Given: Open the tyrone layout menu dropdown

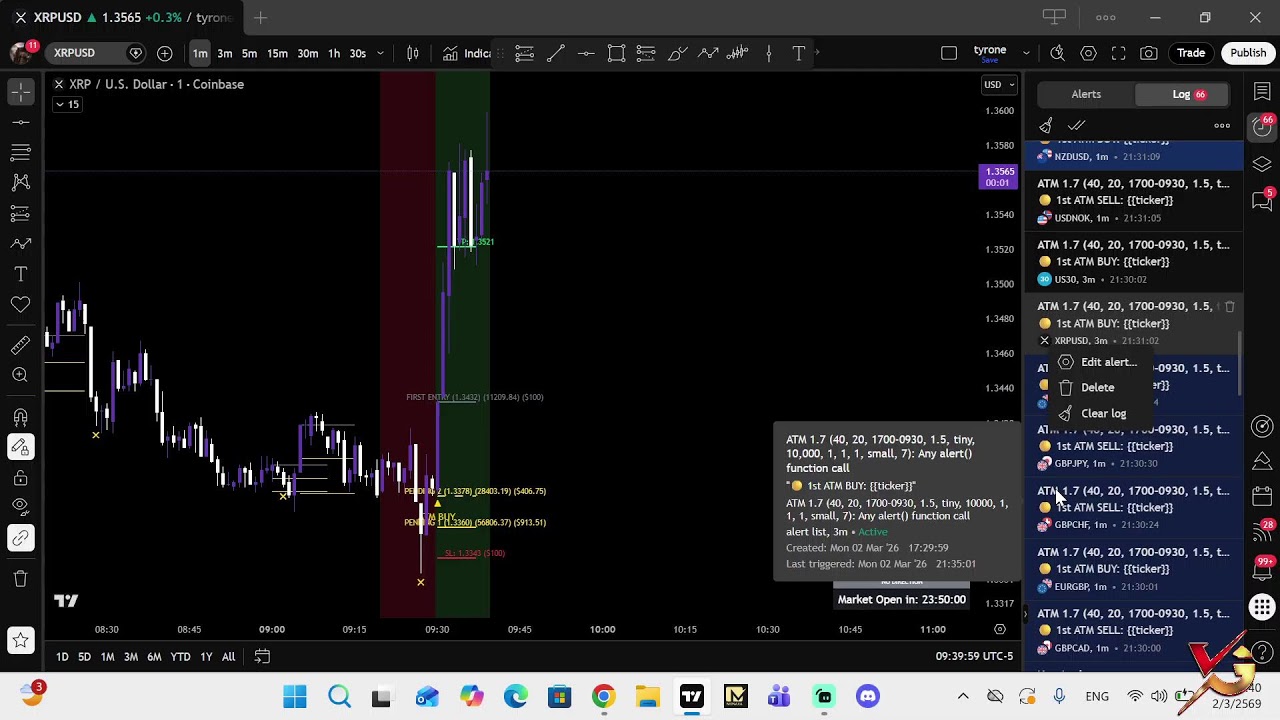Looking at the screenshot, I should [1026, 53].
